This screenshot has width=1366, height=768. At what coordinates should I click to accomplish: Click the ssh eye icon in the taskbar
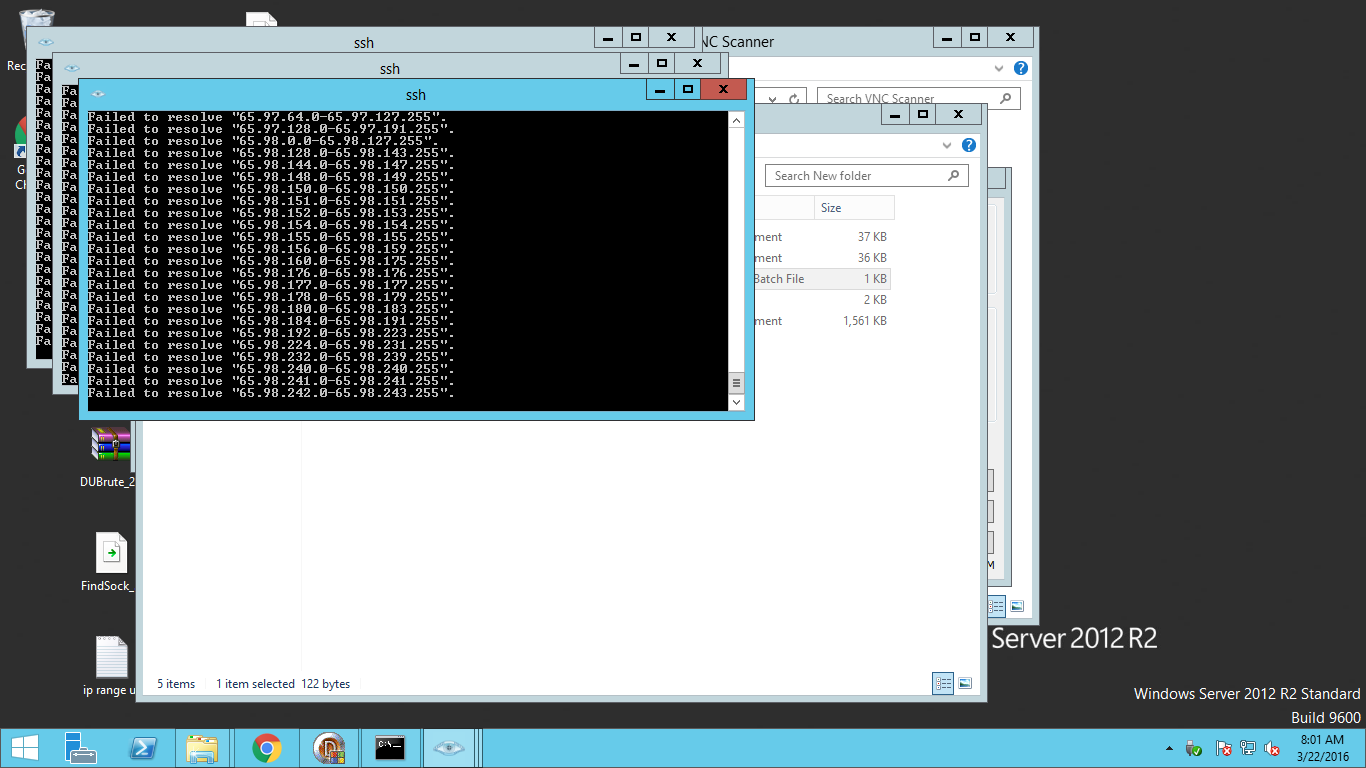[x=450, y=747]
